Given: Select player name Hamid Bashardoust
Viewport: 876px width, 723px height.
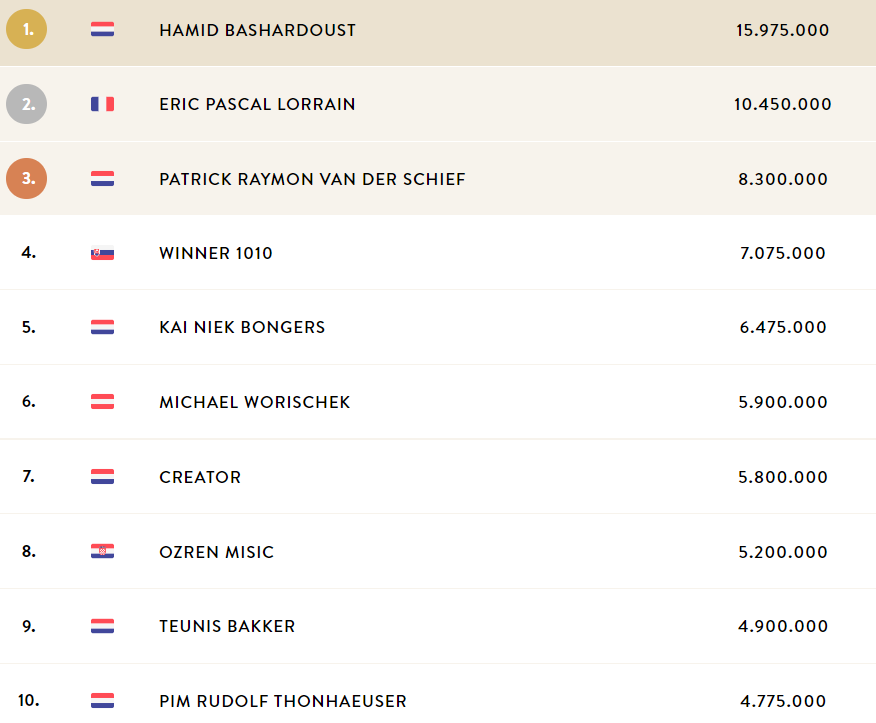Looking at the screenshot, I should [x=257, y=30].
